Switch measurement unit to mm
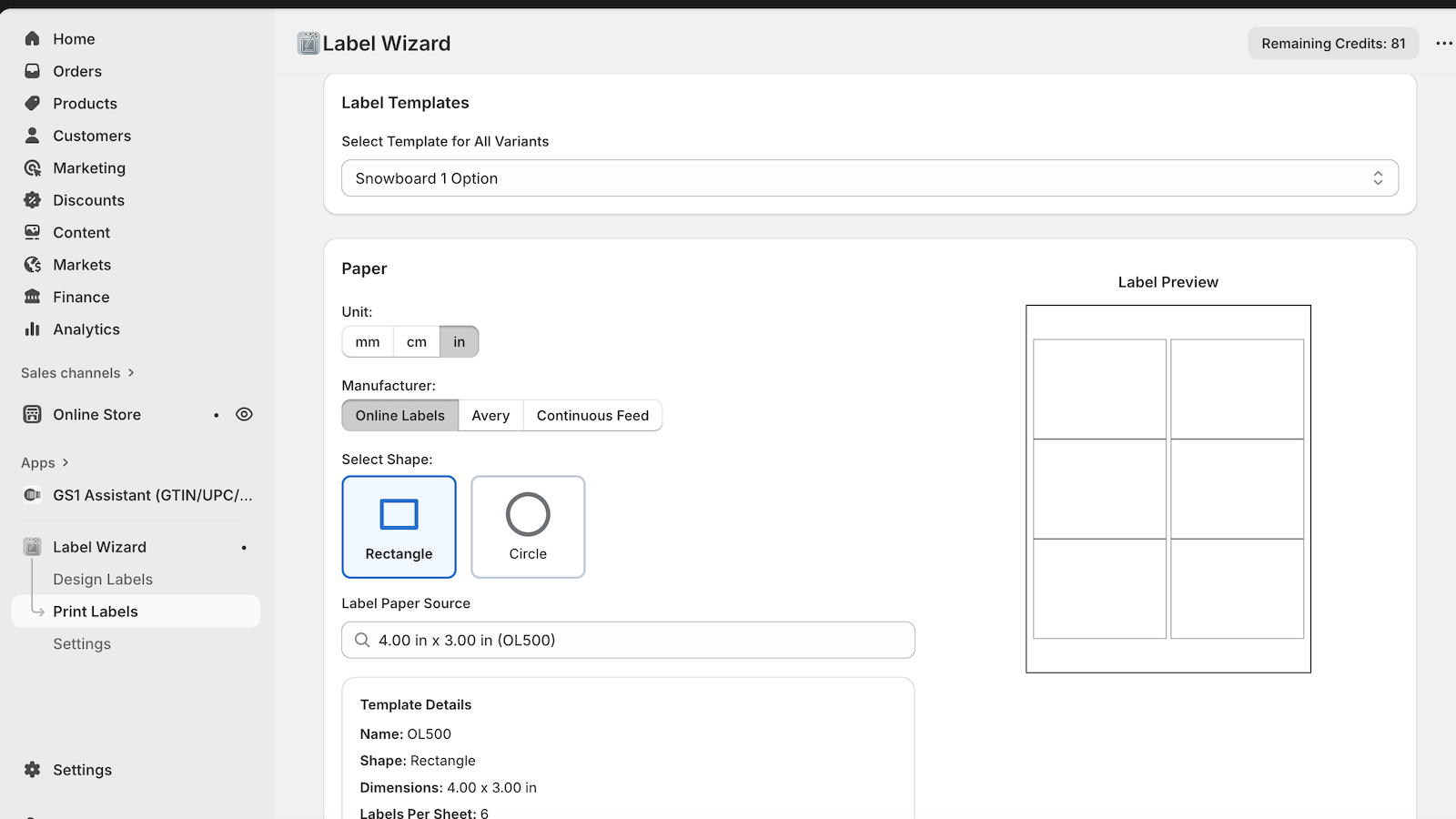 point(367,341)
